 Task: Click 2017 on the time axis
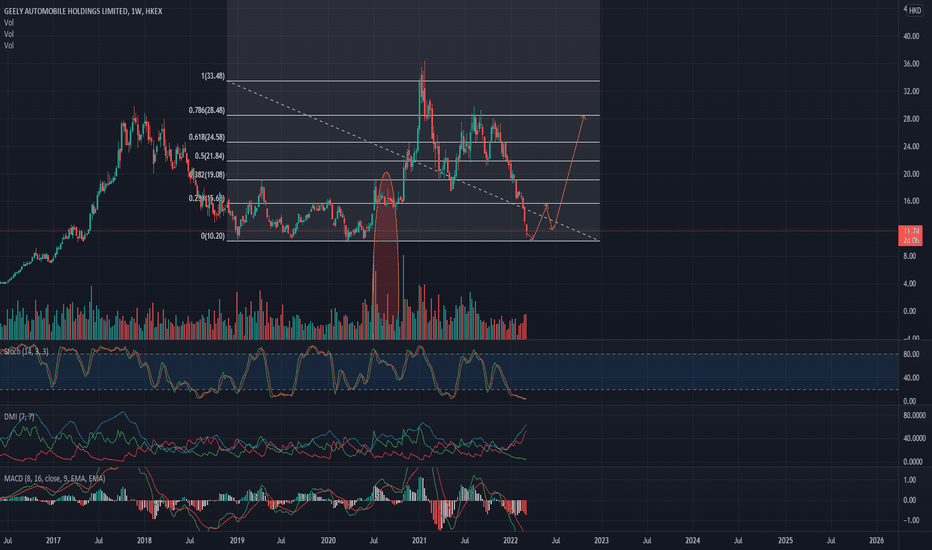tap(53, 540)
